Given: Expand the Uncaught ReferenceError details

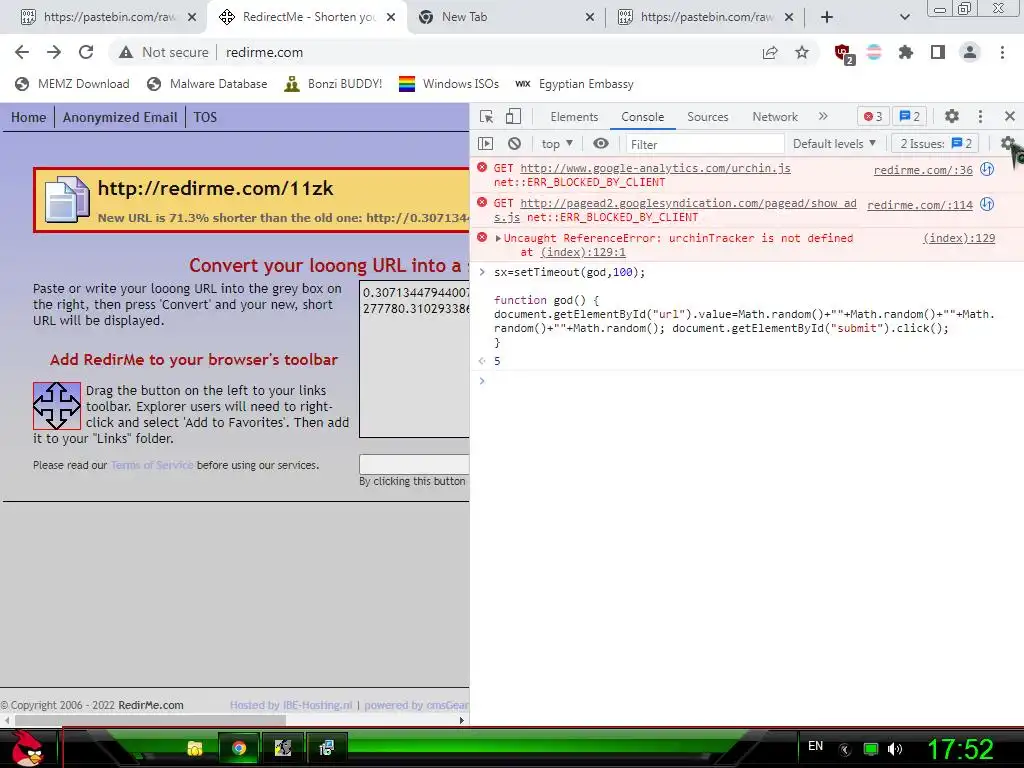Looking at the screenshot, I should (x=498, y=238).
